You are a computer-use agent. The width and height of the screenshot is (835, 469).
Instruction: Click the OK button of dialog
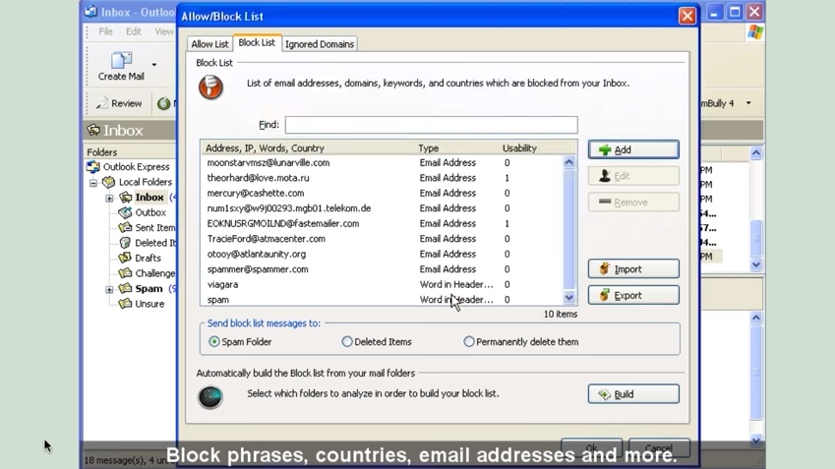[592, 448]
